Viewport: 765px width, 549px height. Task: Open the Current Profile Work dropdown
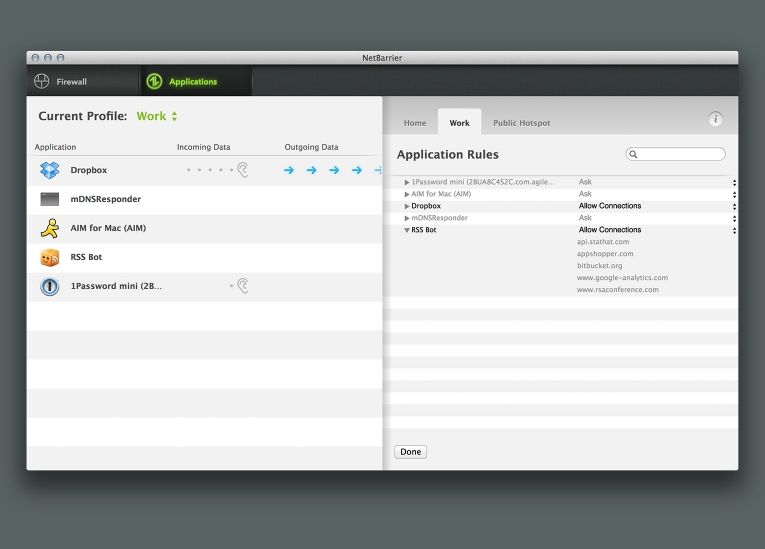click(x=157, y=116)
